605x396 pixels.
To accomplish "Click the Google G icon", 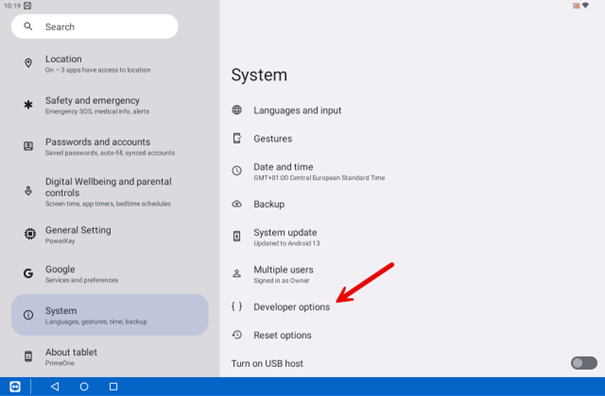I will (28, 273).
